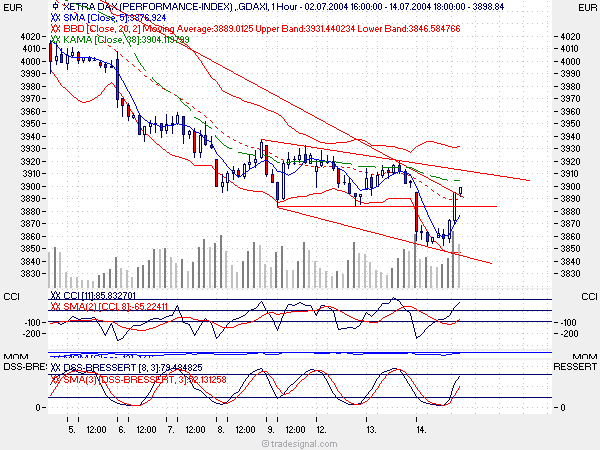
Task: Click the 14. date label on the time axis
Action: (421, 430)
